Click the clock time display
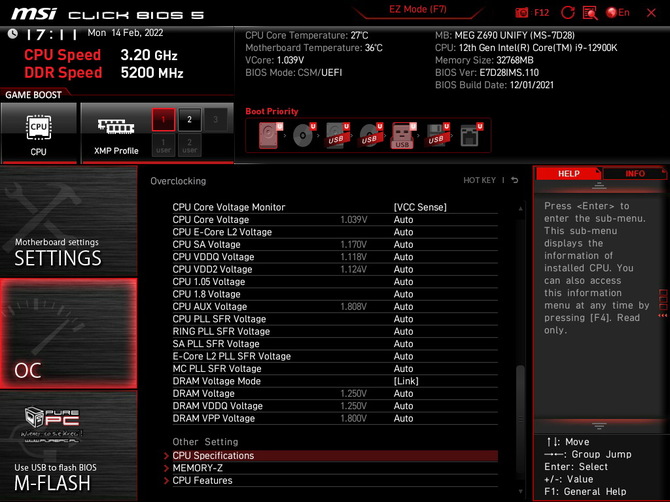Viewport: 670px width, 502px height. pos(51,34)
